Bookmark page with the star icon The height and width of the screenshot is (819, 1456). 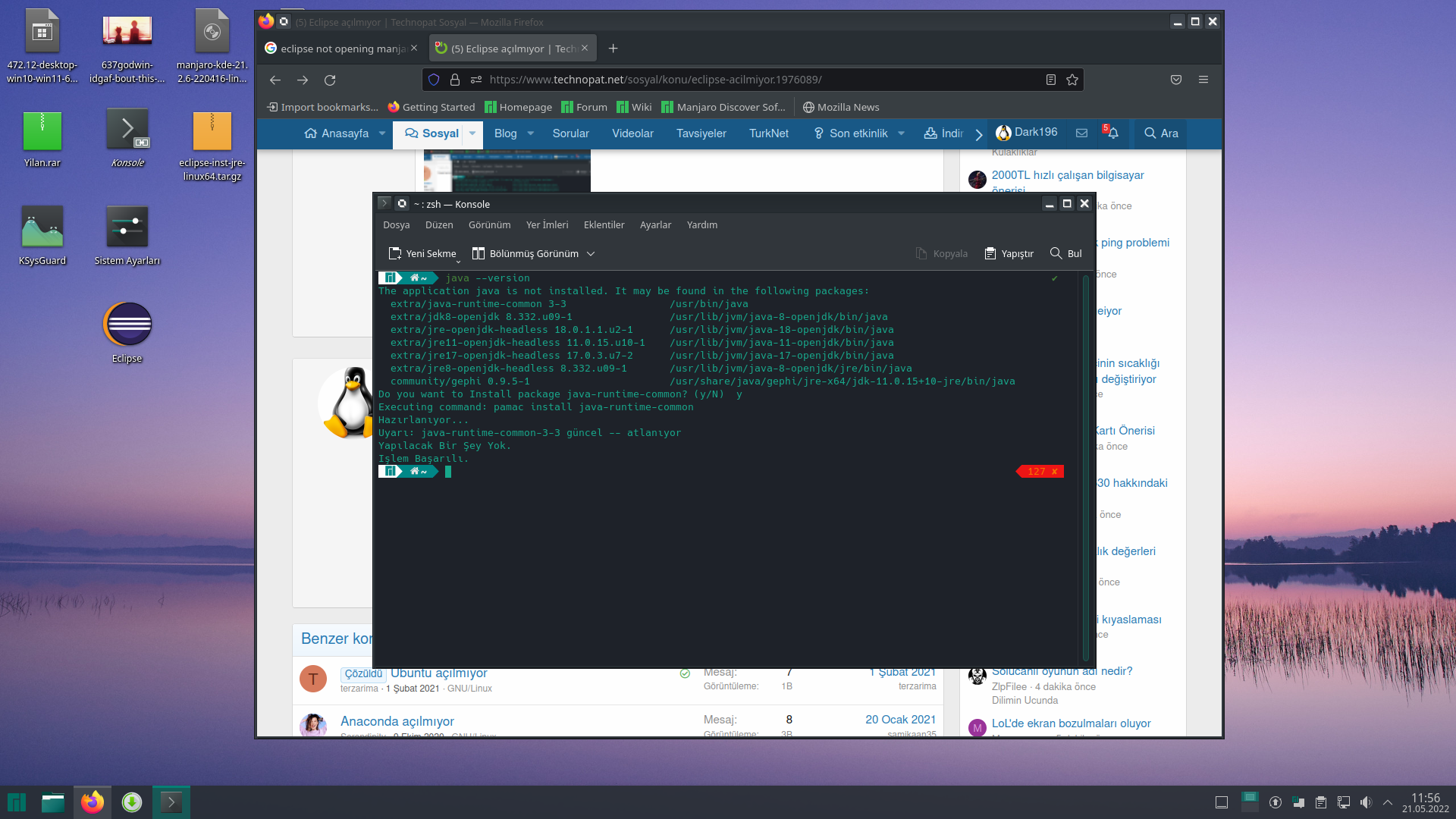point(1072,80)
